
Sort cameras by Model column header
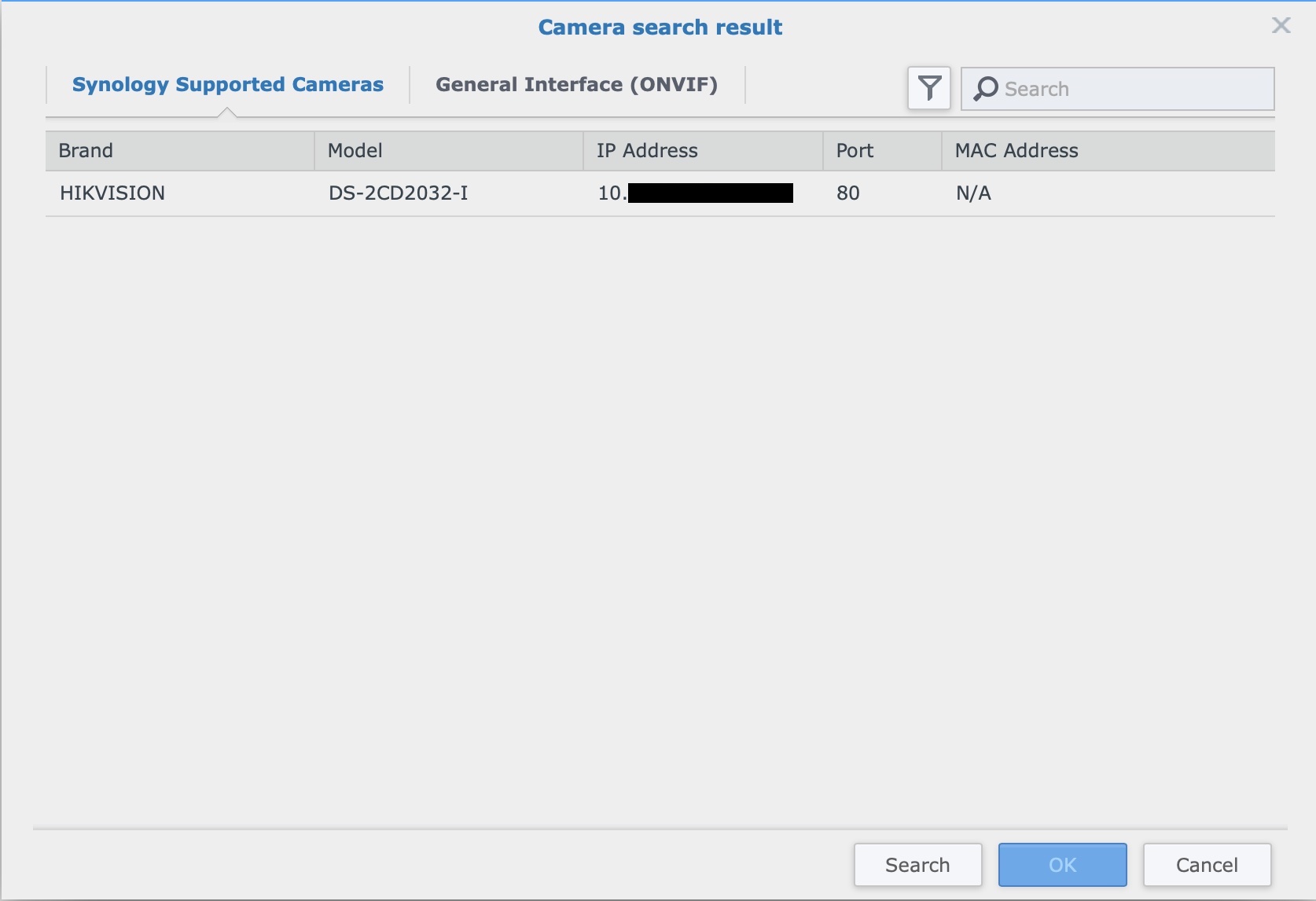pos(355,150)
